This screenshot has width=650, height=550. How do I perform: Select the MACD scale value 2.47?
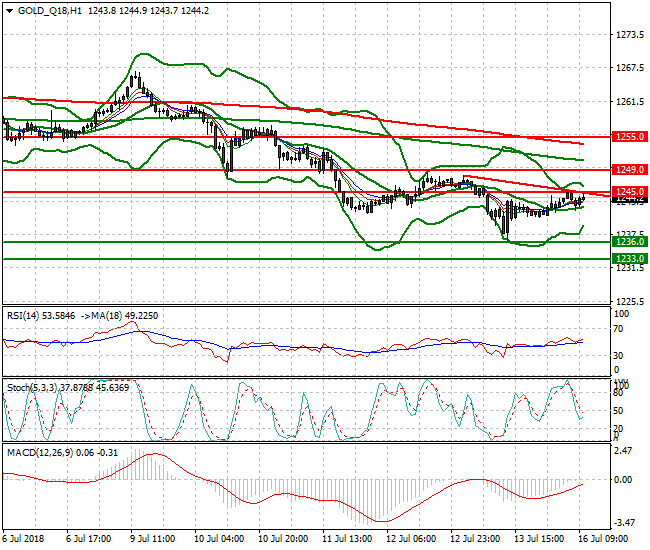(x=623, y=451)
